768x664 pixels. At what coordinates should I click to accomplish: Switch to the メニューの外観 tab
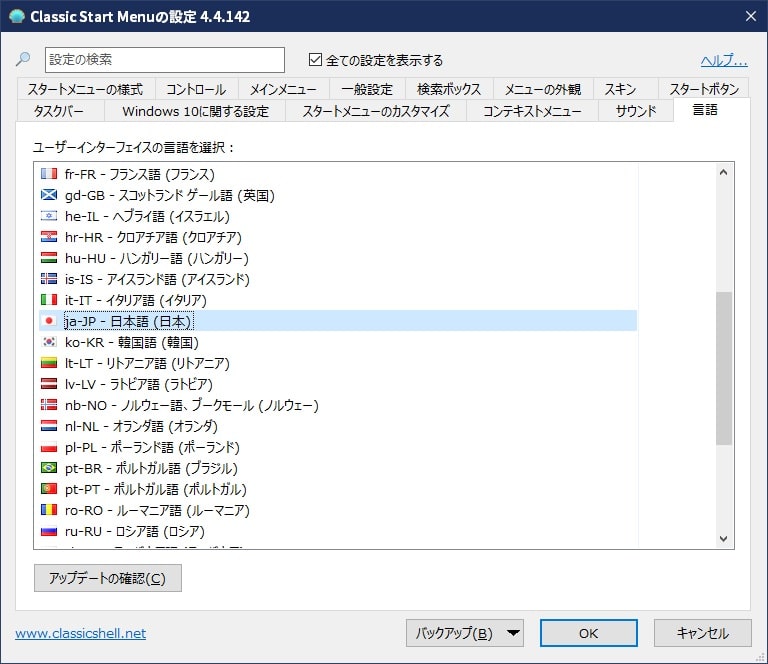point(543,89)
